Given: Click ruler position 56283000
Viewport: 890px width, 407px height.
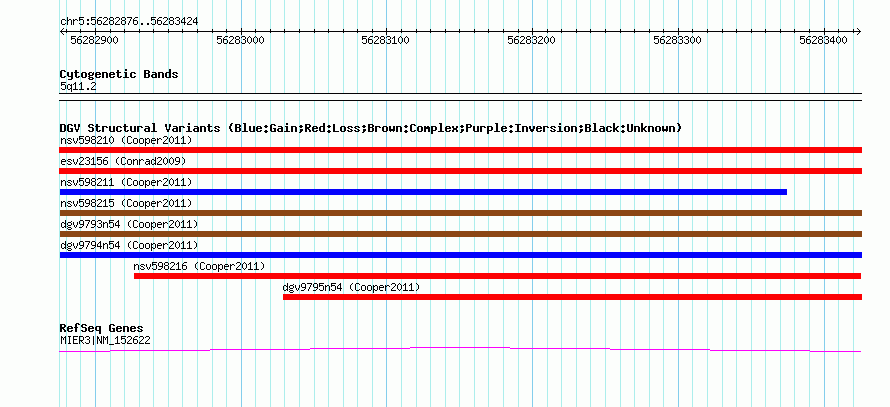Looking at the screenshot, I should [241, 40].
